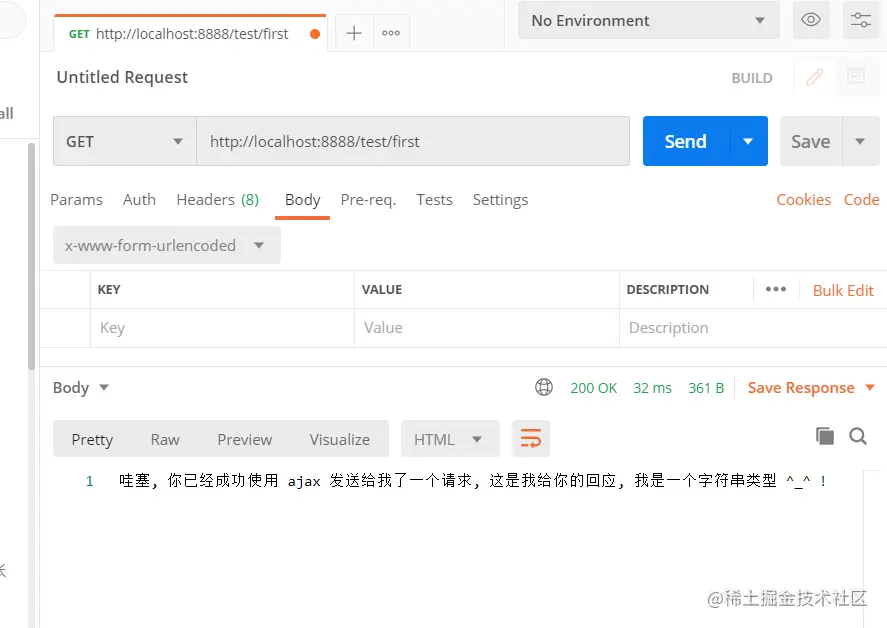Image resolution: width=887 pixels, height=628 pixels.
Task: Click response line 1 text
Action: pos(473,481)
